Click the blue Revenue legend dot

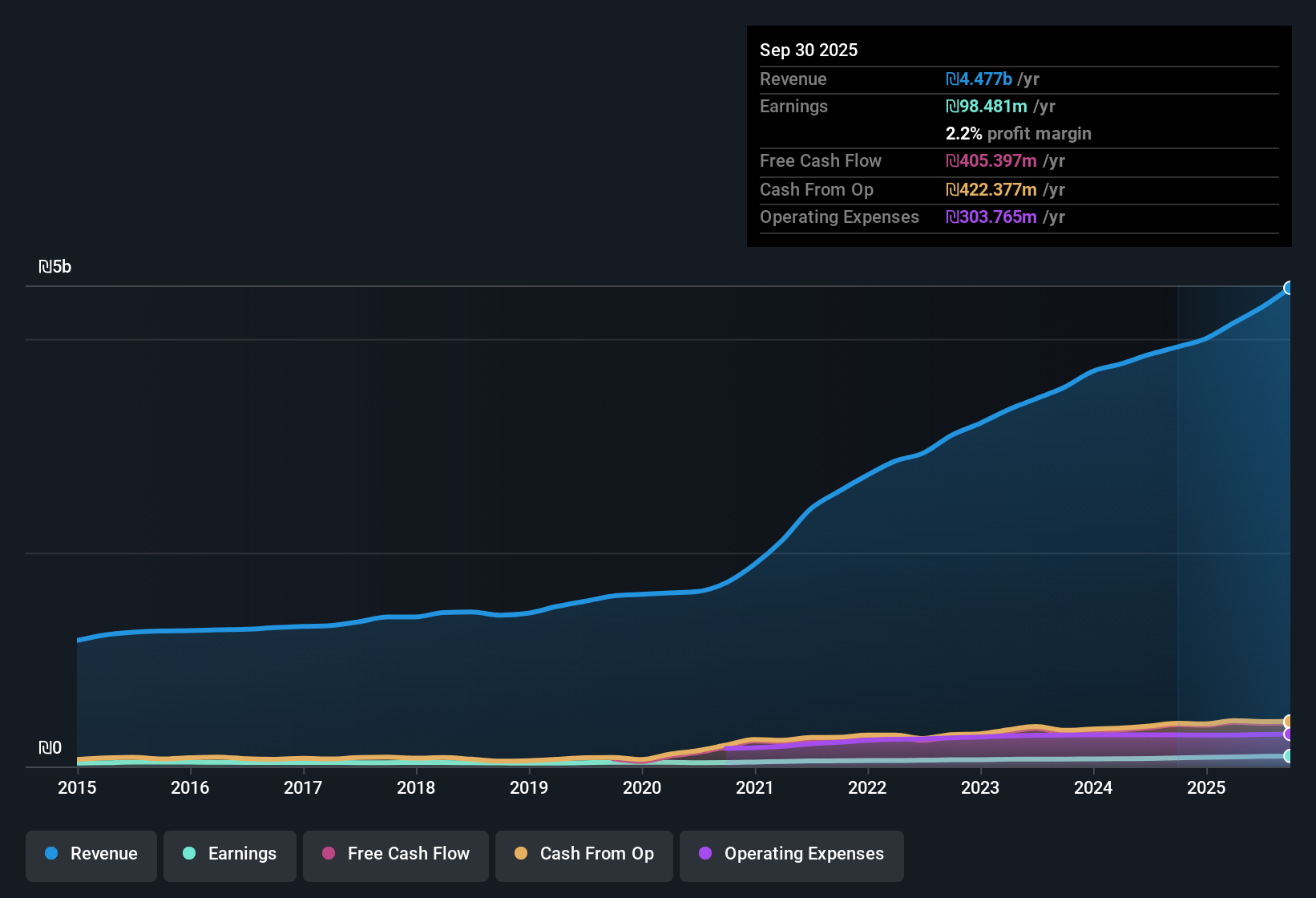click(x=51, y=854)
